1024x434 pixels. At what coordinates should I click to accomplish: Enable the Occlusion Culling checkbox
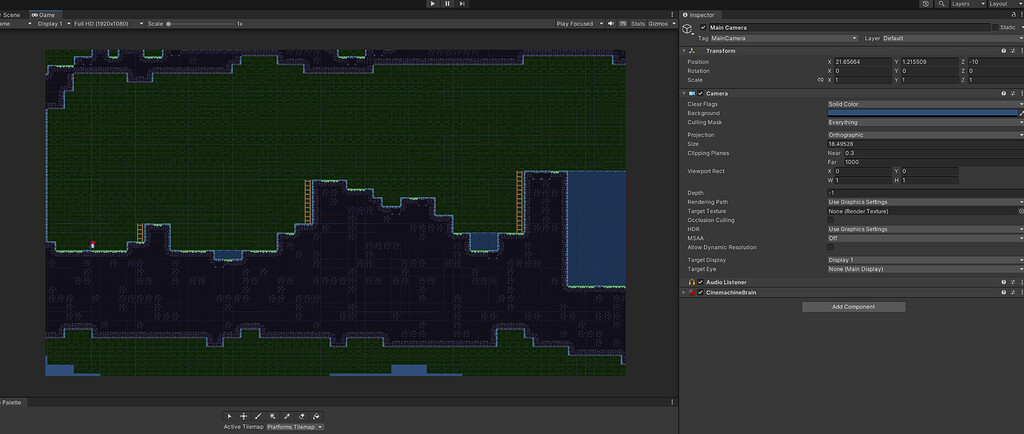pyautogui.click(x=831, y=220)
